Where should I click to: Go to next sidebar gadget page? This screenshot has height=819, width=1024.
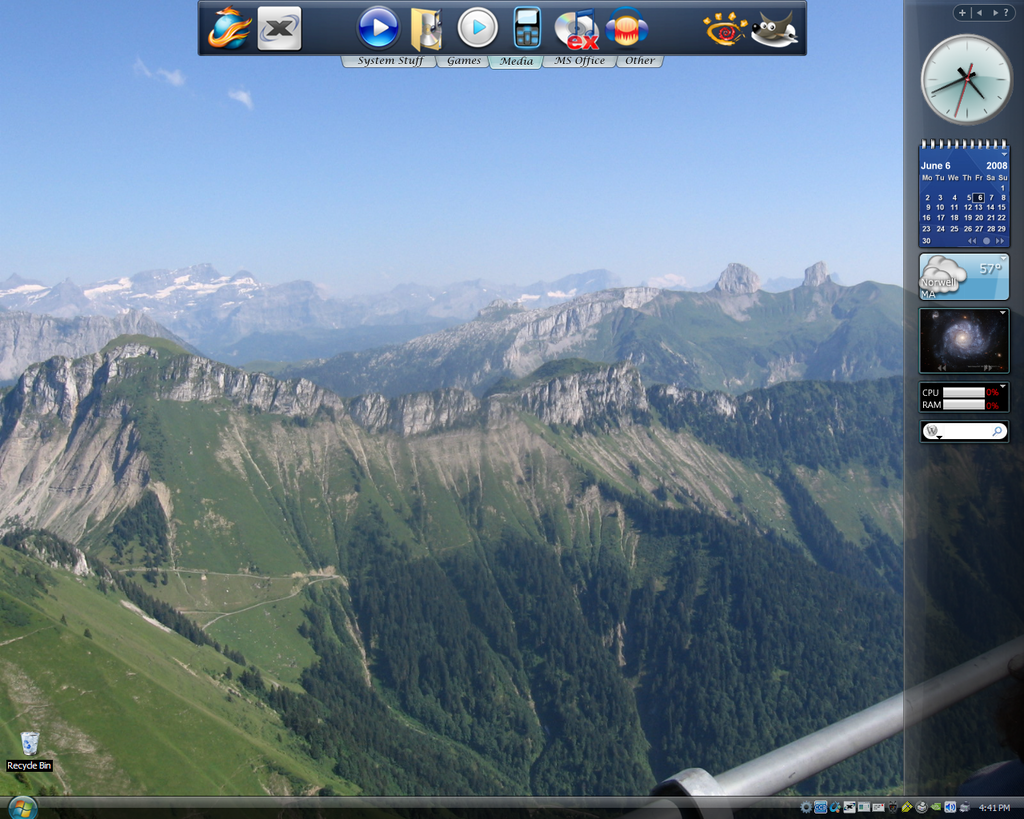point(995,12)
